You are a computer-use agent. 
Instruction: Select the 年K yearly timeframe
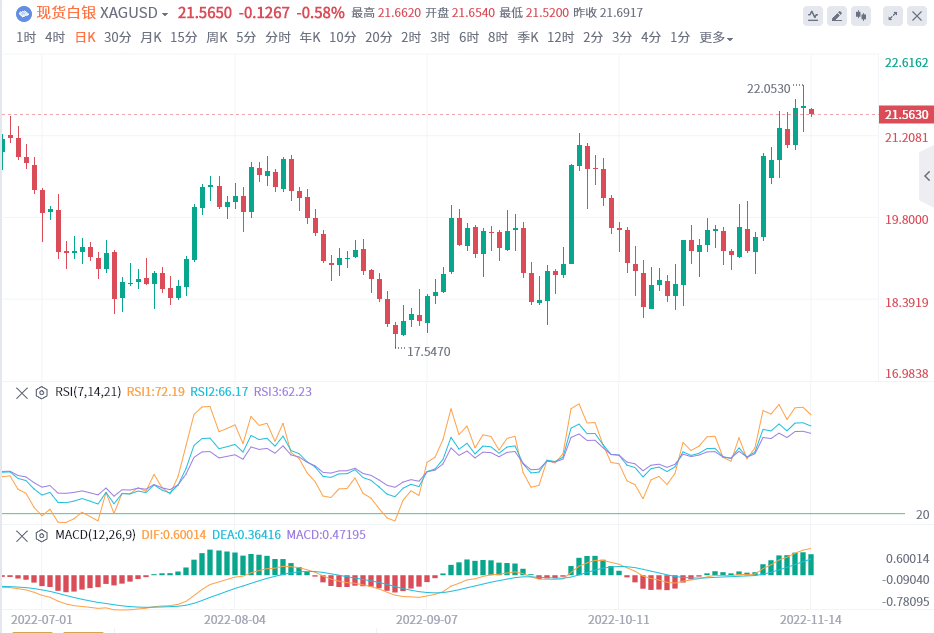(310, 38)
